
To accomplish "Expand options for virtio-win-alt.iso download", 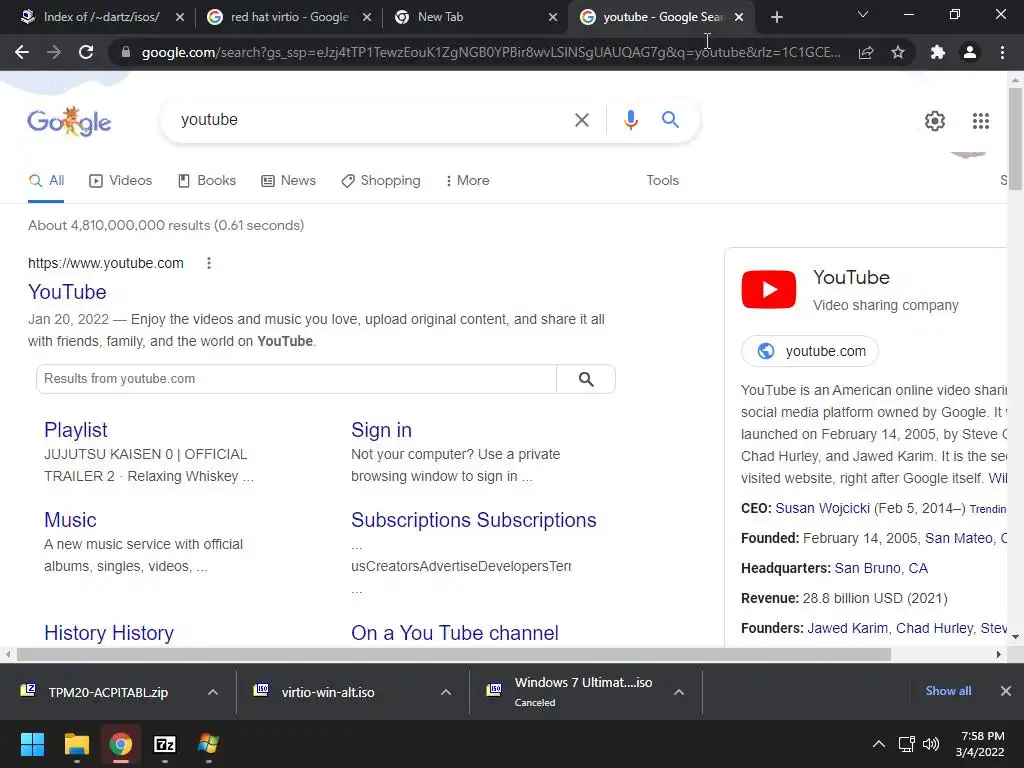I will (446, 692).
